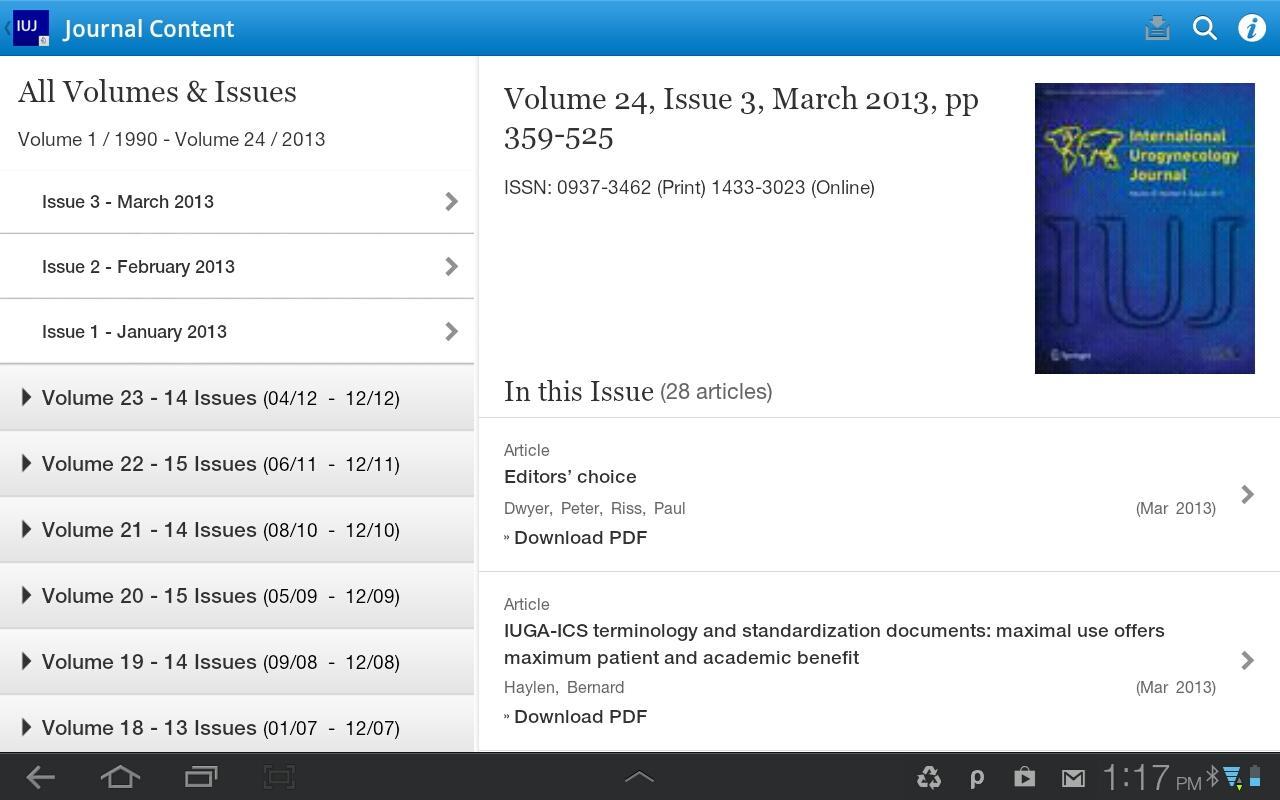Tap the Wi-Fi status icon
1280x800 pixels.
pos(1233,777)
